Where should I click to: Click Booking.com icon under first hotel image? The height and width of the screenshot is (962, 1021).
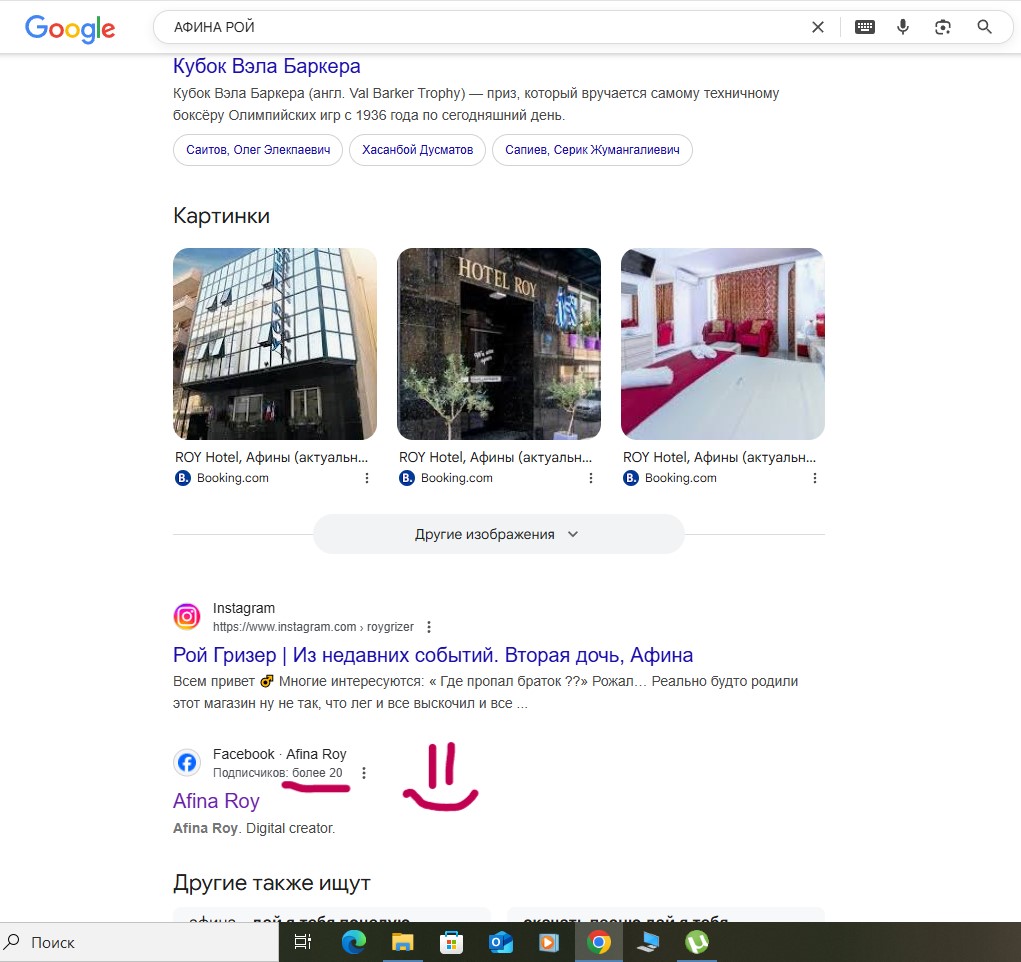pos(183,478)
